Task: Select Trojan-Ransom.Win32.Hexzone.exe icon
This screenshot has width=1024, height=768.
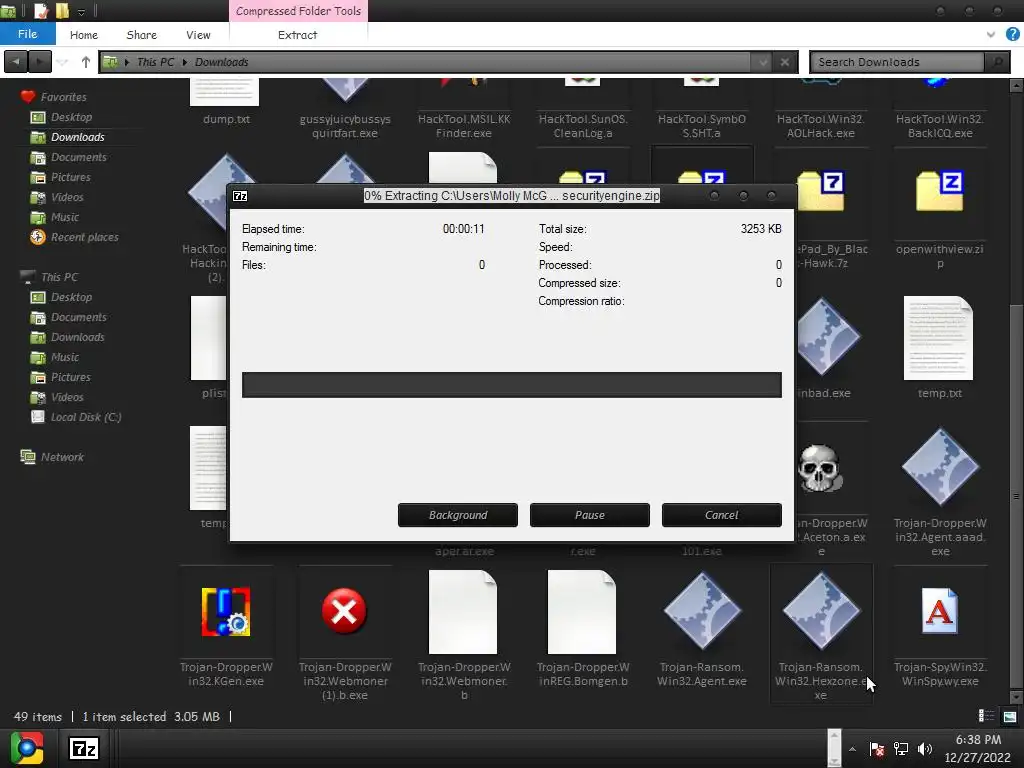Action: tap(821, 612)
